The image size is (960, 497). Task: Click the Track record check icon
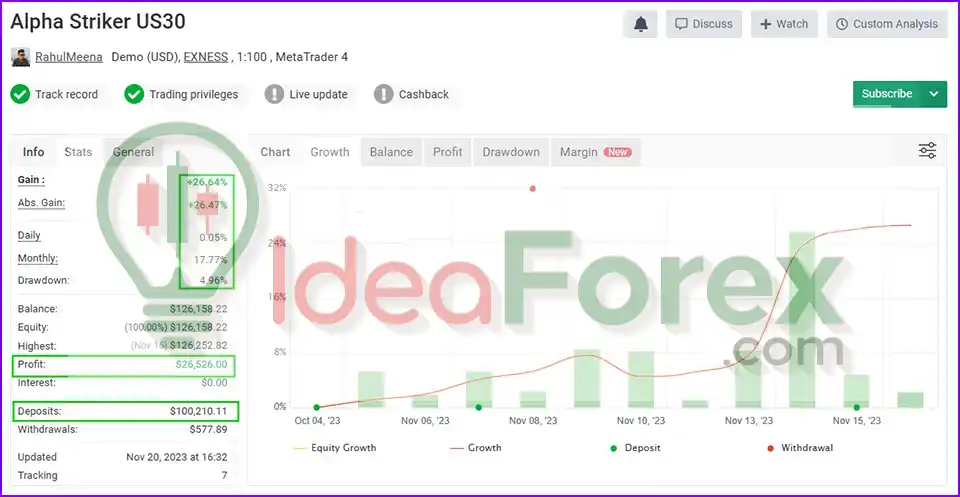pos(20,94)
